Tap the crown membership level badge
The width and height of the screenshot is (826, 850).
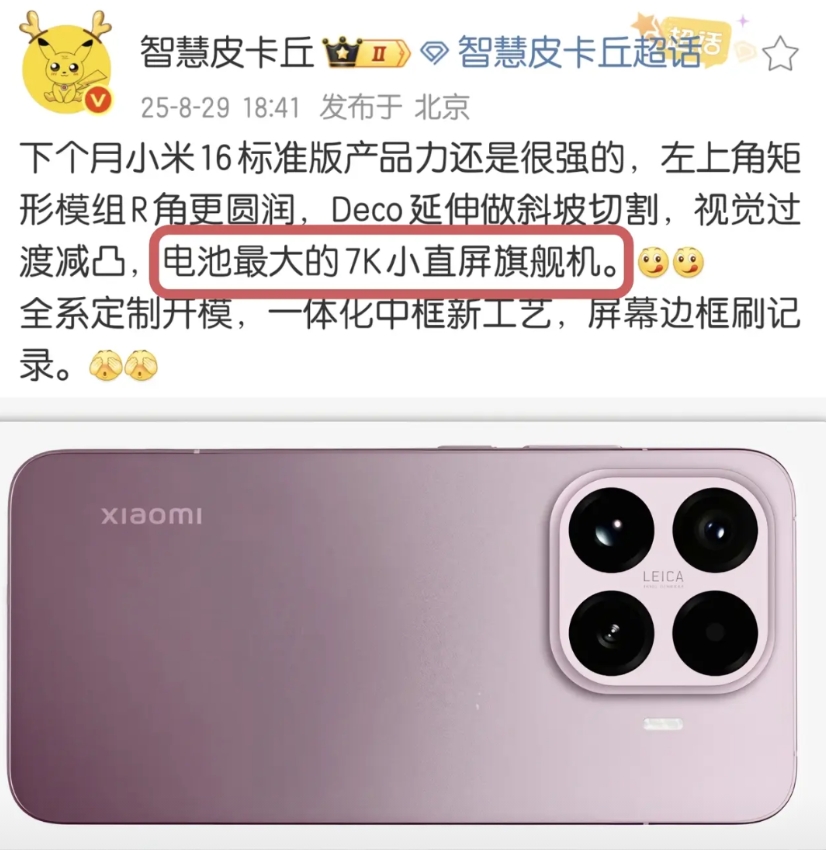point(366,53)
